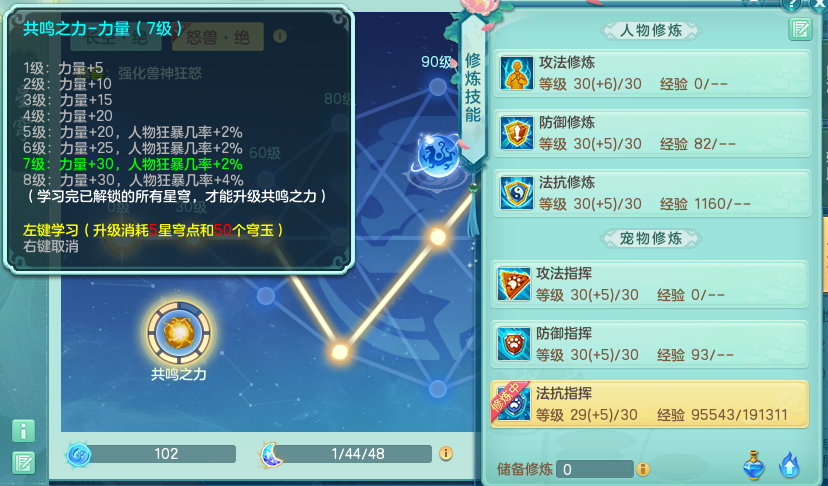This screenshot has height=486, width=828.
Task: Click the 共鸣之力 resonance orb icon
Action: [x=179, y=332]
